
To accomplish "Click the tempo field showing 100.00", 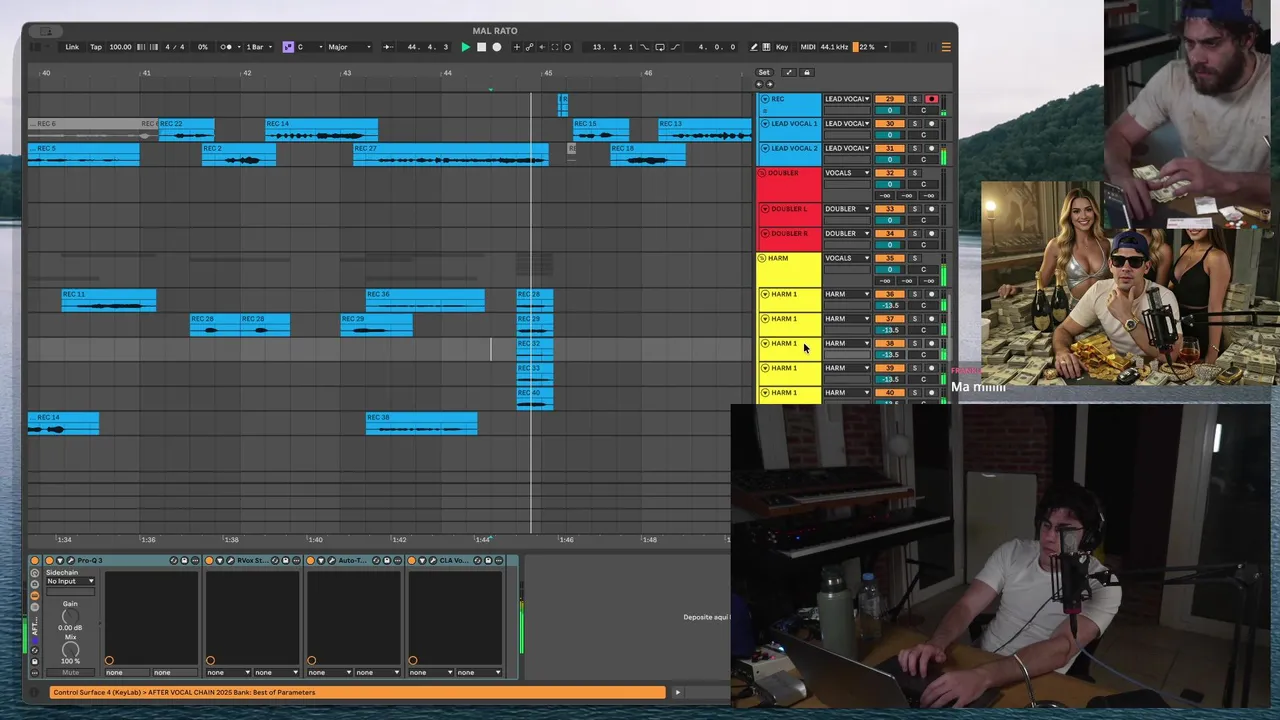I will pyautogui.click(x=120, y=47).
